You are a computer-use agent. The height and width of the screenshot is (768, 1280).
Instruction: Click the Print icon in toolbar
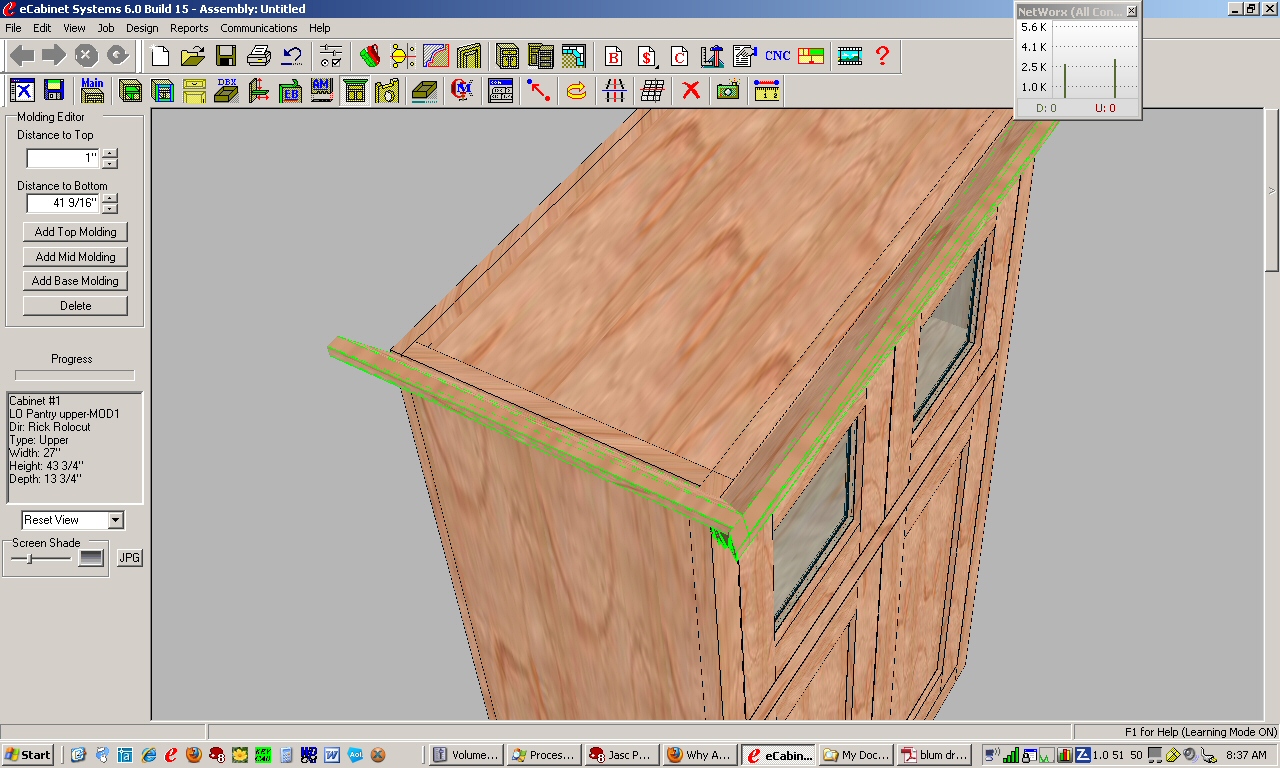(259, 56)
